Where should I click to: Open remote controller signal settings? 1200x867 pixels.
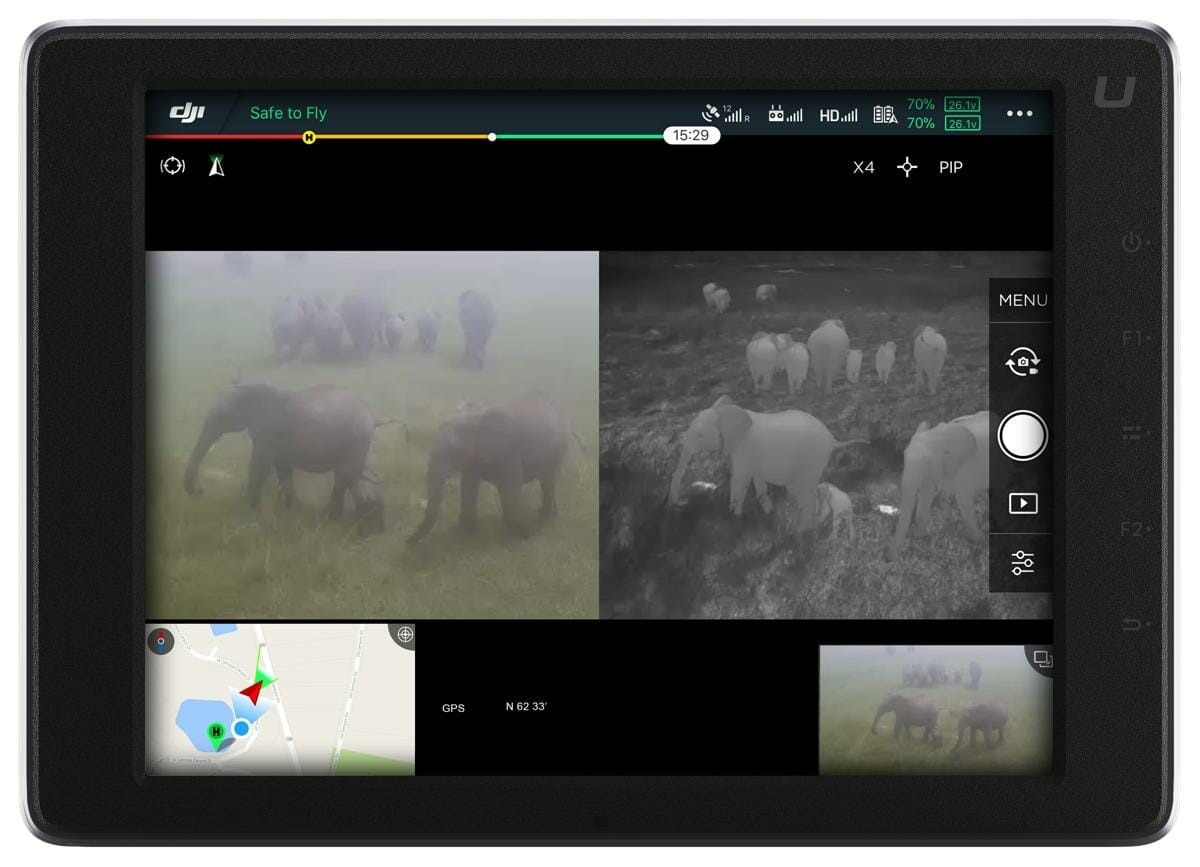tap(785, 114)
